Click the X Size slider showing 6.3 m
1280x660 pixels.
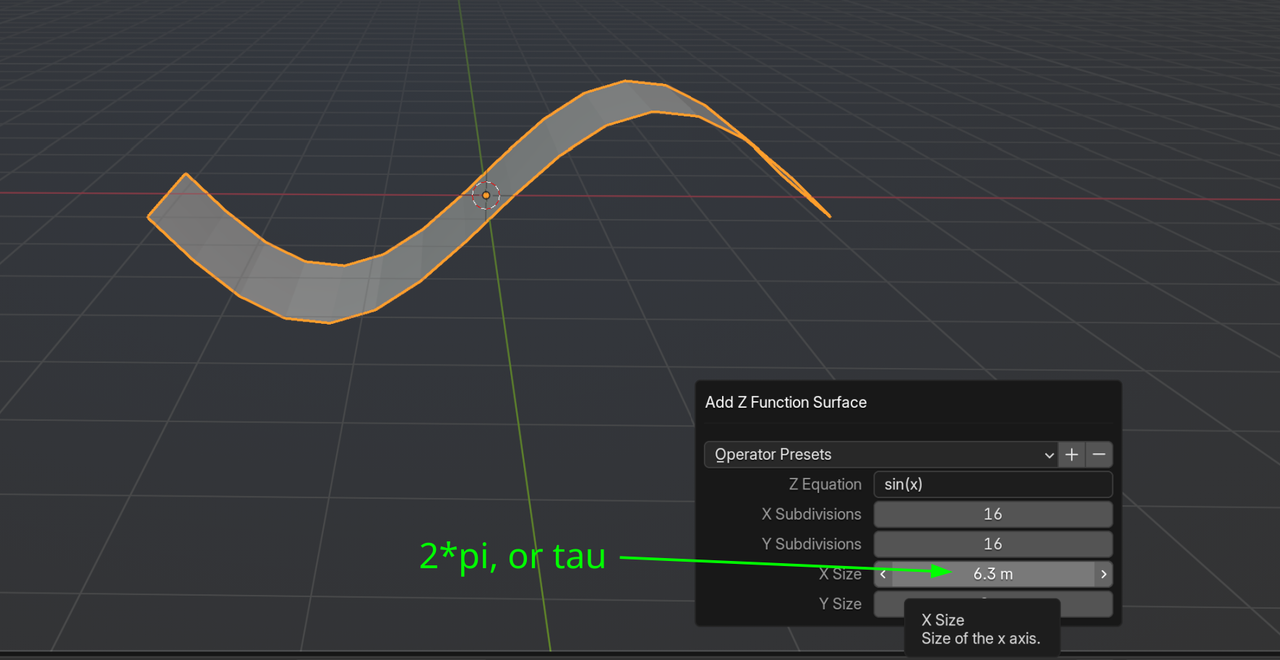pos(992,574)
